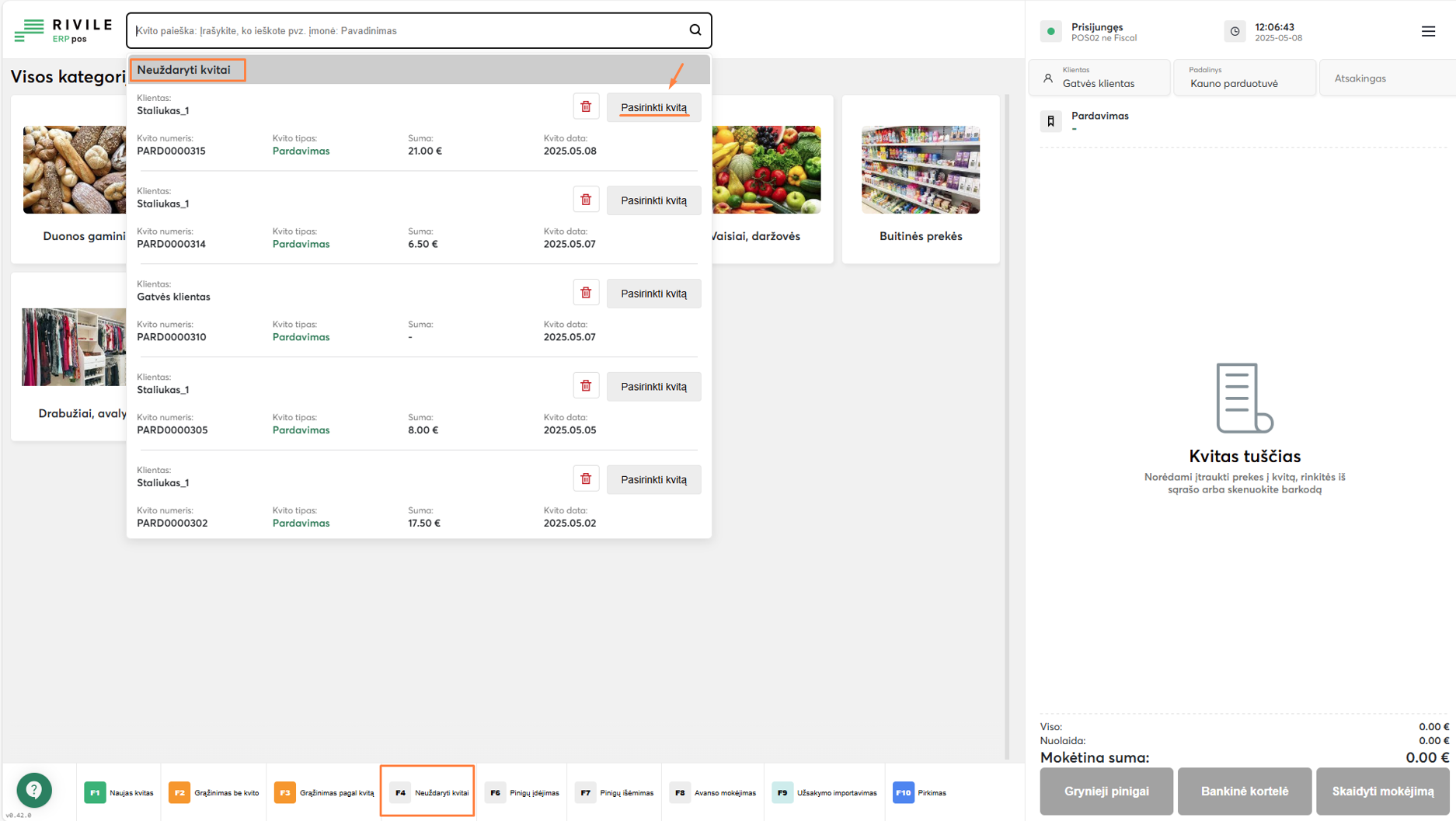
Task: Delete receipt PARD0000310 with trash icon
Action: point(586,293)
